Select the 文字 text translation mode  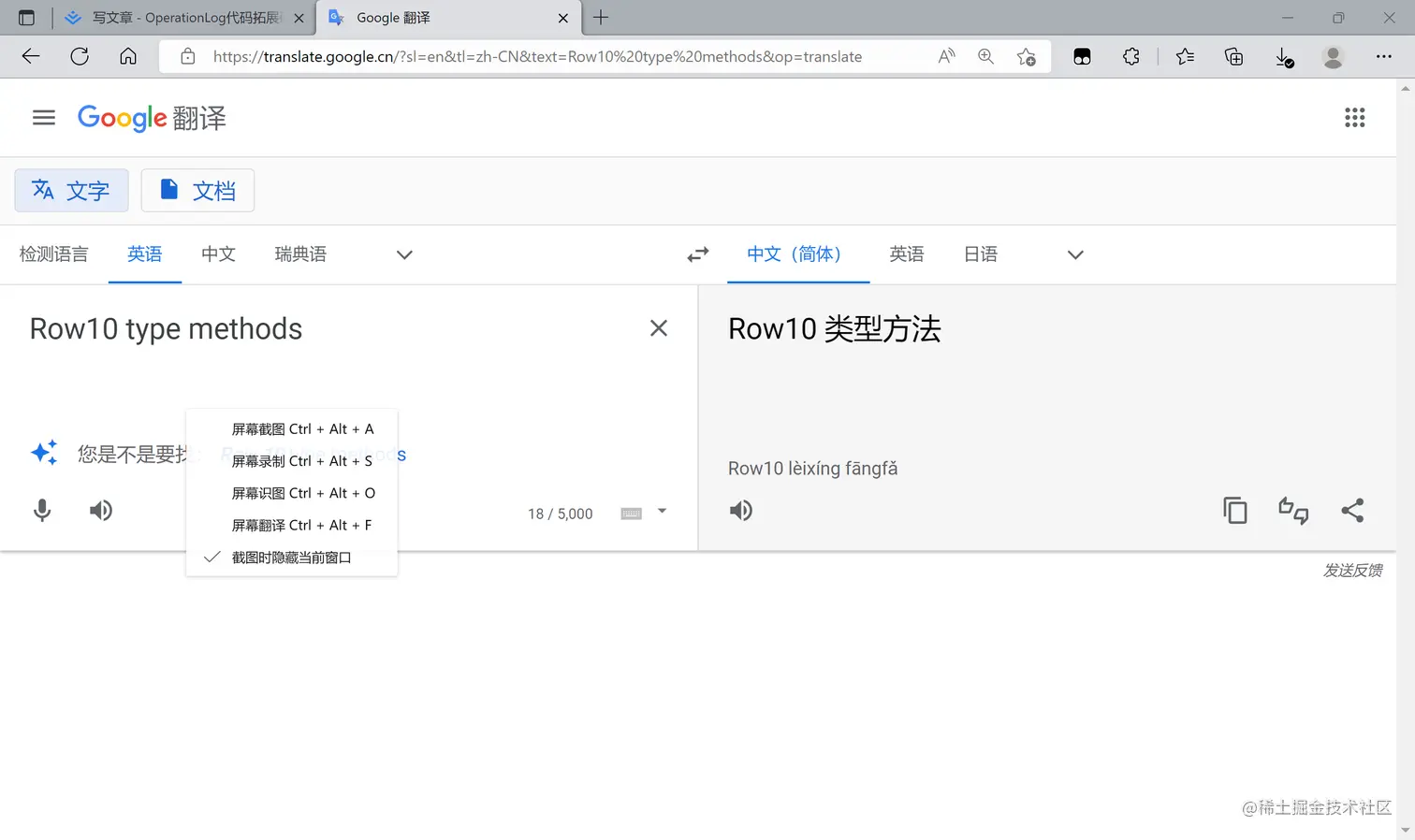pos(71,191)
